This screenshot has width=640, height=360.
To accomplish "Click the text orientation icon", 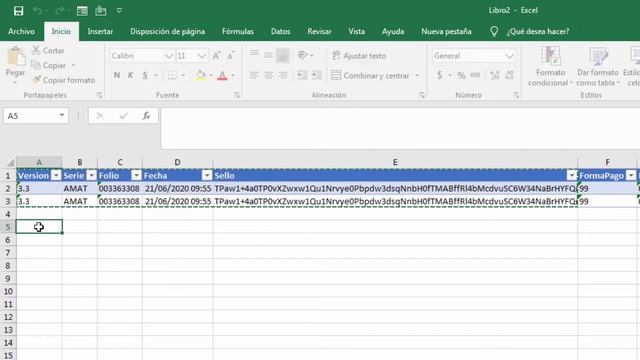I will (x=302, y=55).
